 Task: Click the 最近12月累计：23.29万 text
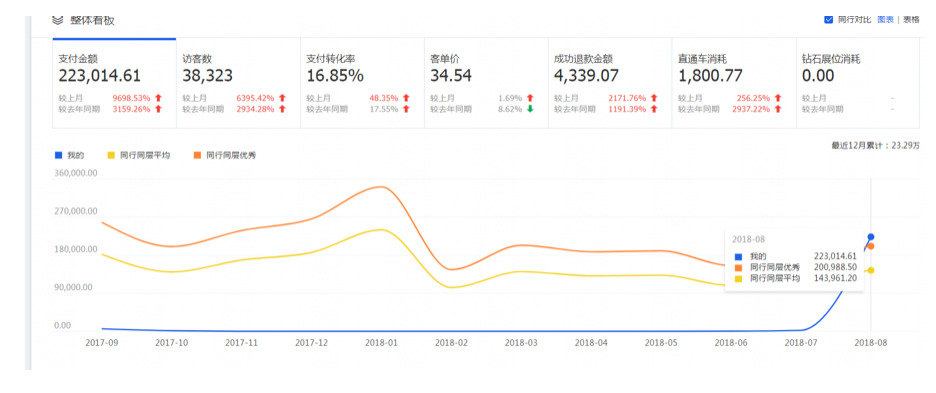coord(876,145)
